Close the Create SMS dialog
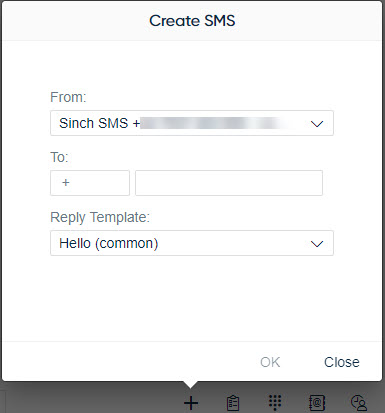 point(342,362)
